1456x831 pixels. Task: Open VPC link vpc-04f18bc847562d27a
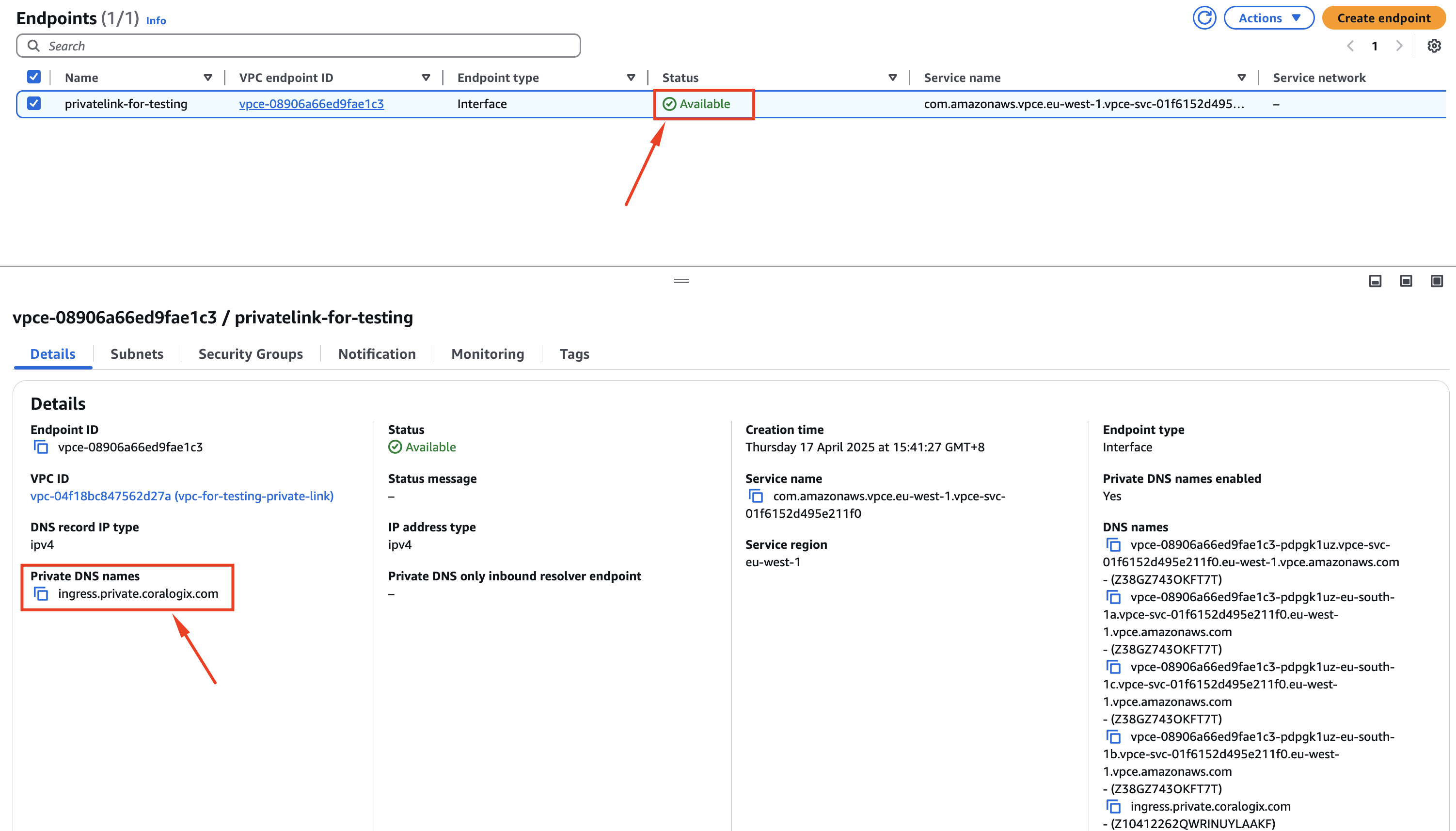pyautogui.click(x=182, y=496)
